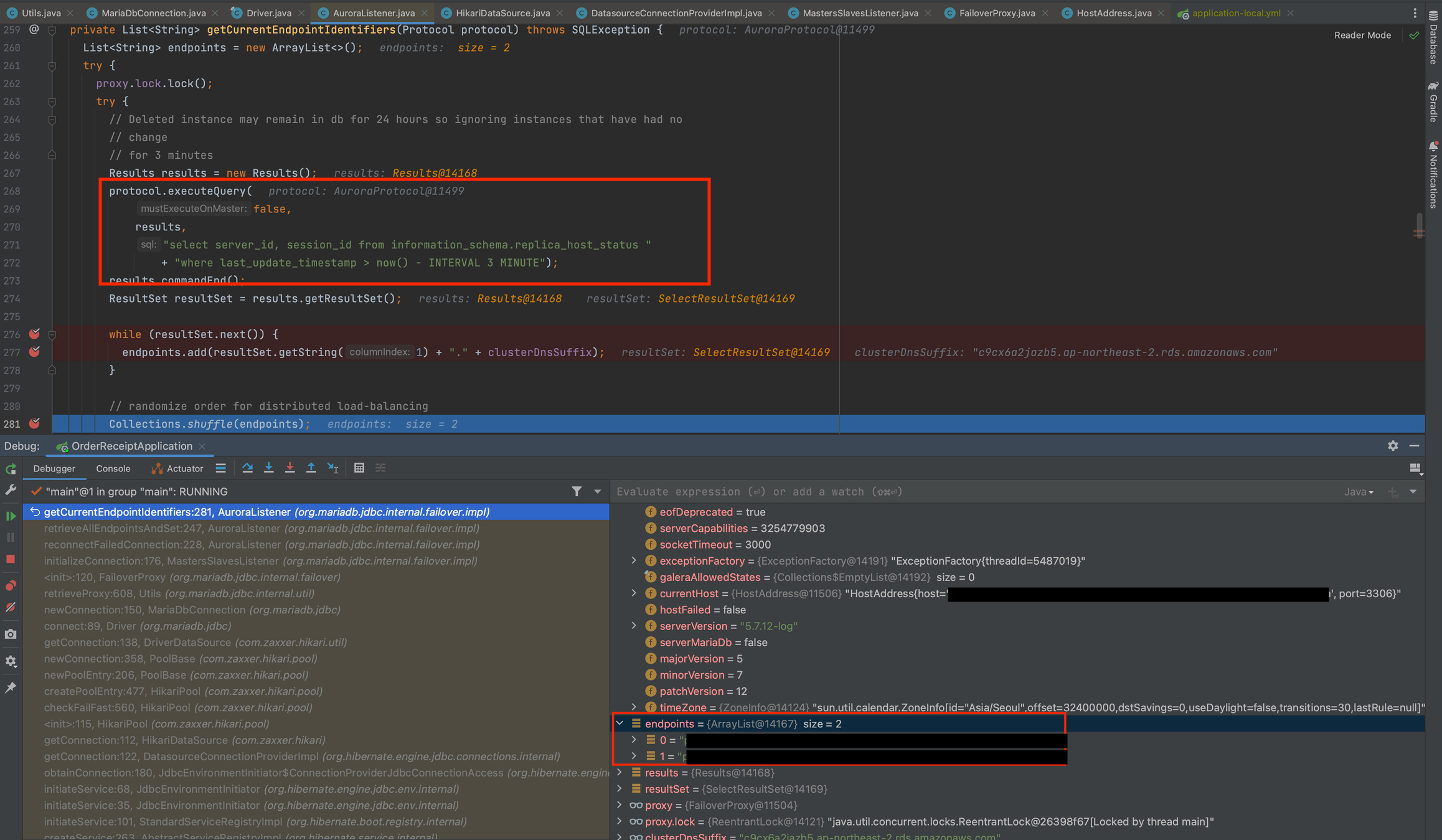Viewport: 1442px width, 840px height.
Task: Select checkFailFast:560, HikariPool frame
Action: click(178, 707)
